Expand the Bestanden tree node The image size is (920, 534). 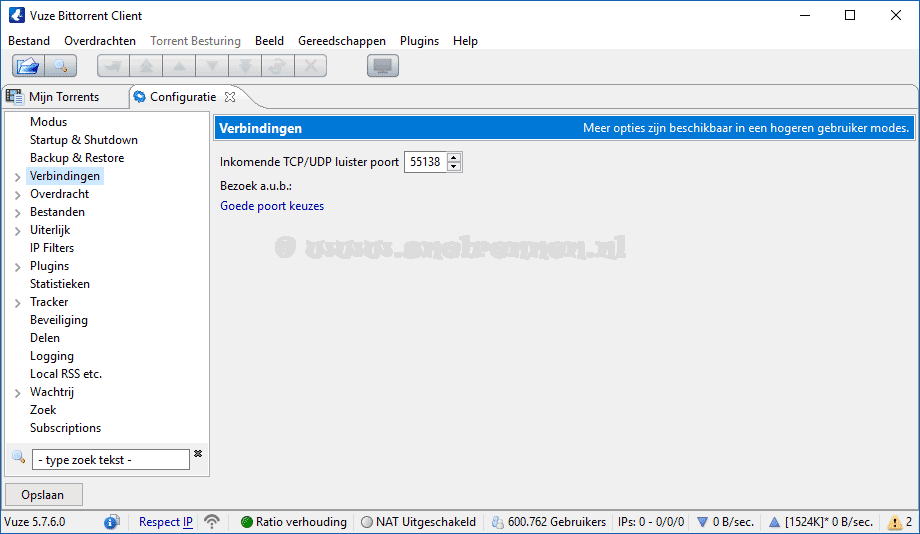click(x=18, y=213)
